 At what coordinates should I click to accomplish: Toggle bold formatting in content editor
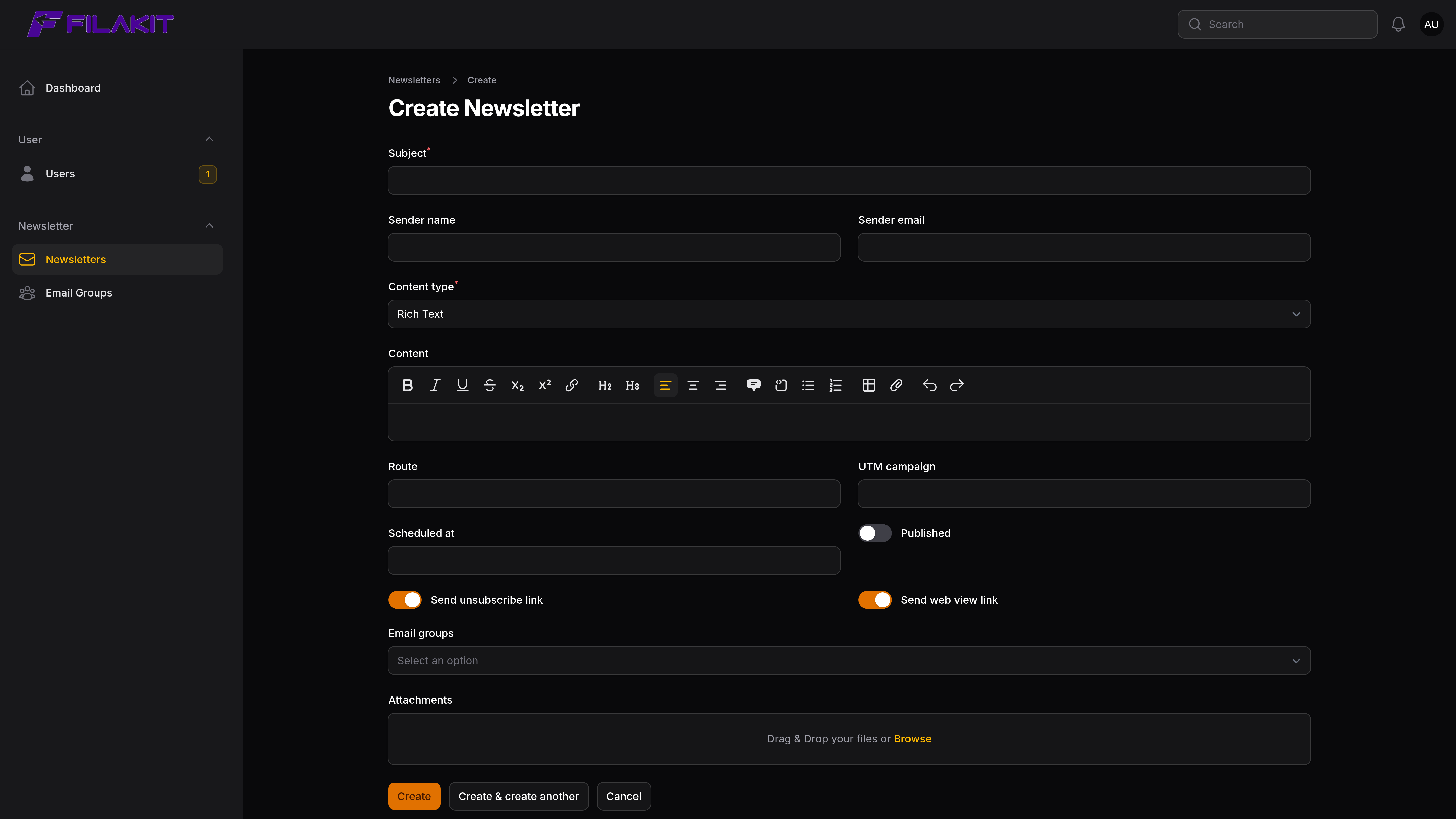pos(407,385)
